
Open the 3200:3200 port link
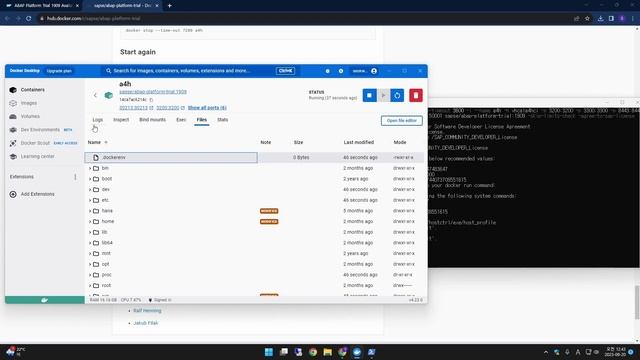click(x=168, y=108)
